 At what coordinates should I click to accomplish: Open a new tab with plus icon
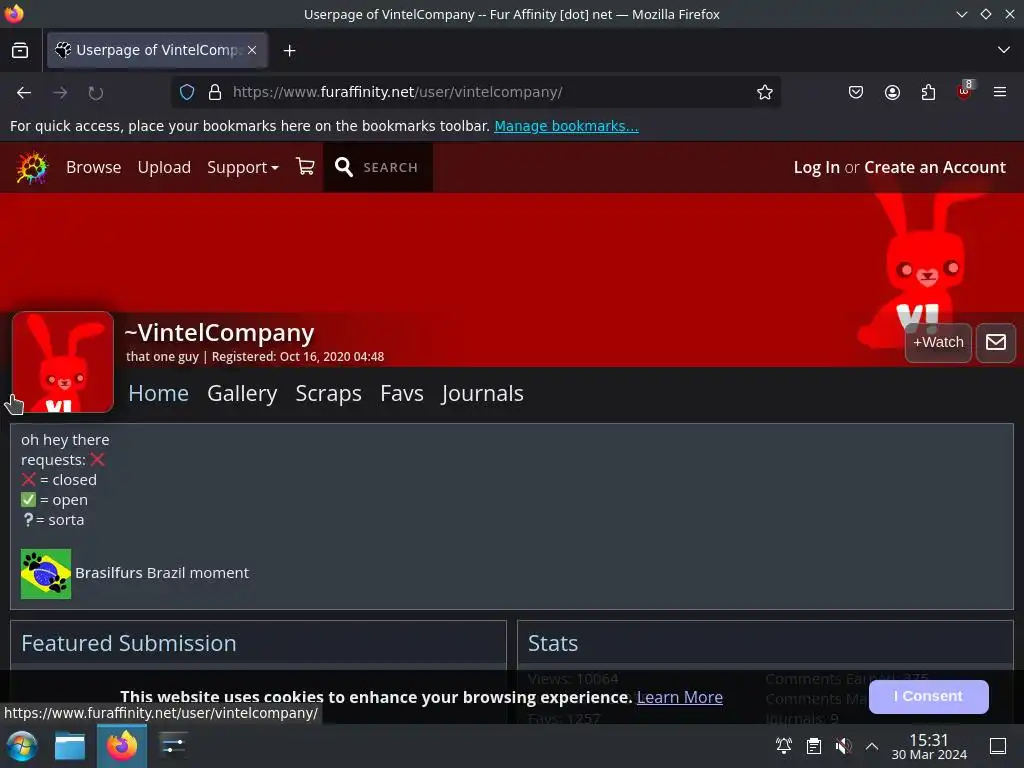(x=289, y=50)
